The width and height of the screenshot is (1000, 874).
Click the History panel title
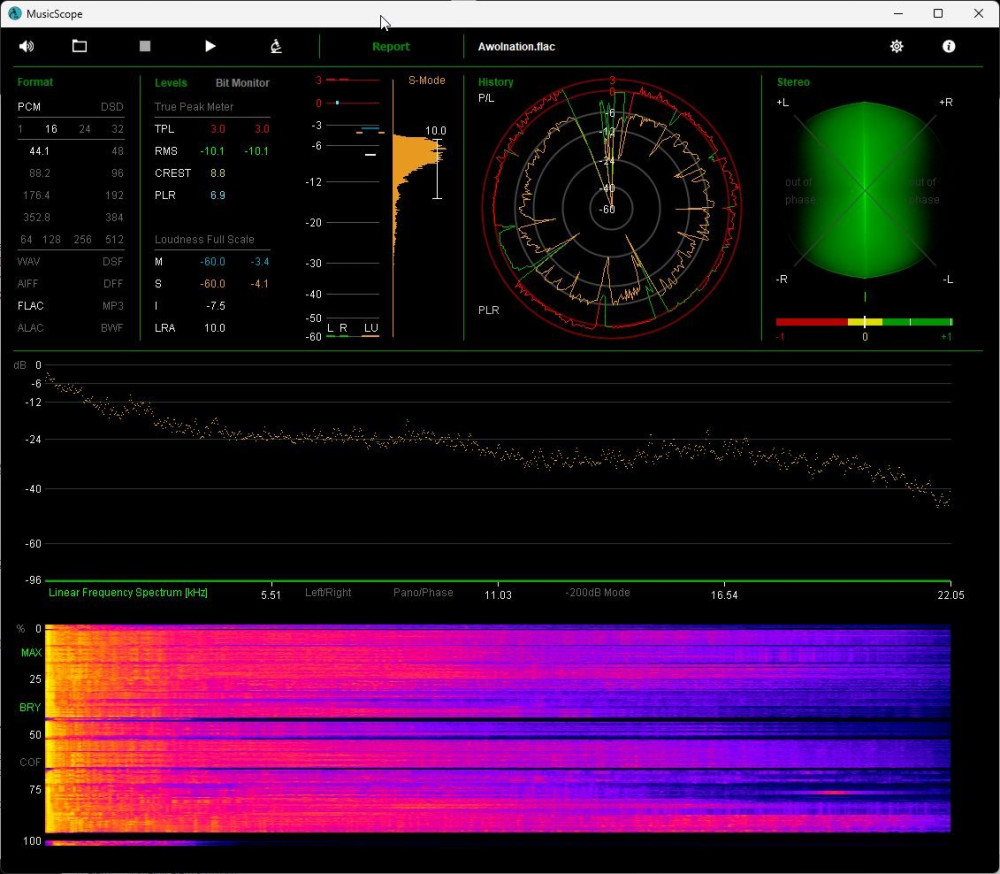coord(496,82)
